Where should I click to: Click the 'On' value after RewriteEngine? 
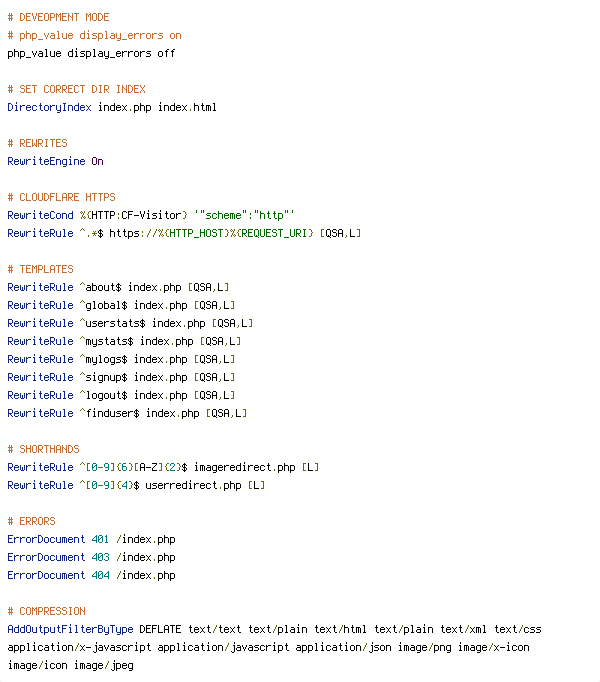pos(97,161)
